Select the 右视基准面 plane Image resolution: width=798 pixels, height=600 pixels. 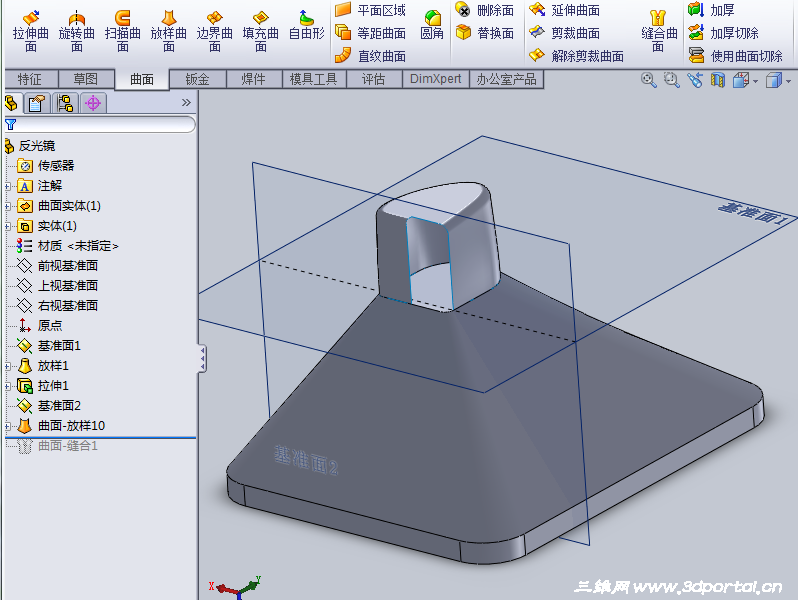[x=58, y=306]
